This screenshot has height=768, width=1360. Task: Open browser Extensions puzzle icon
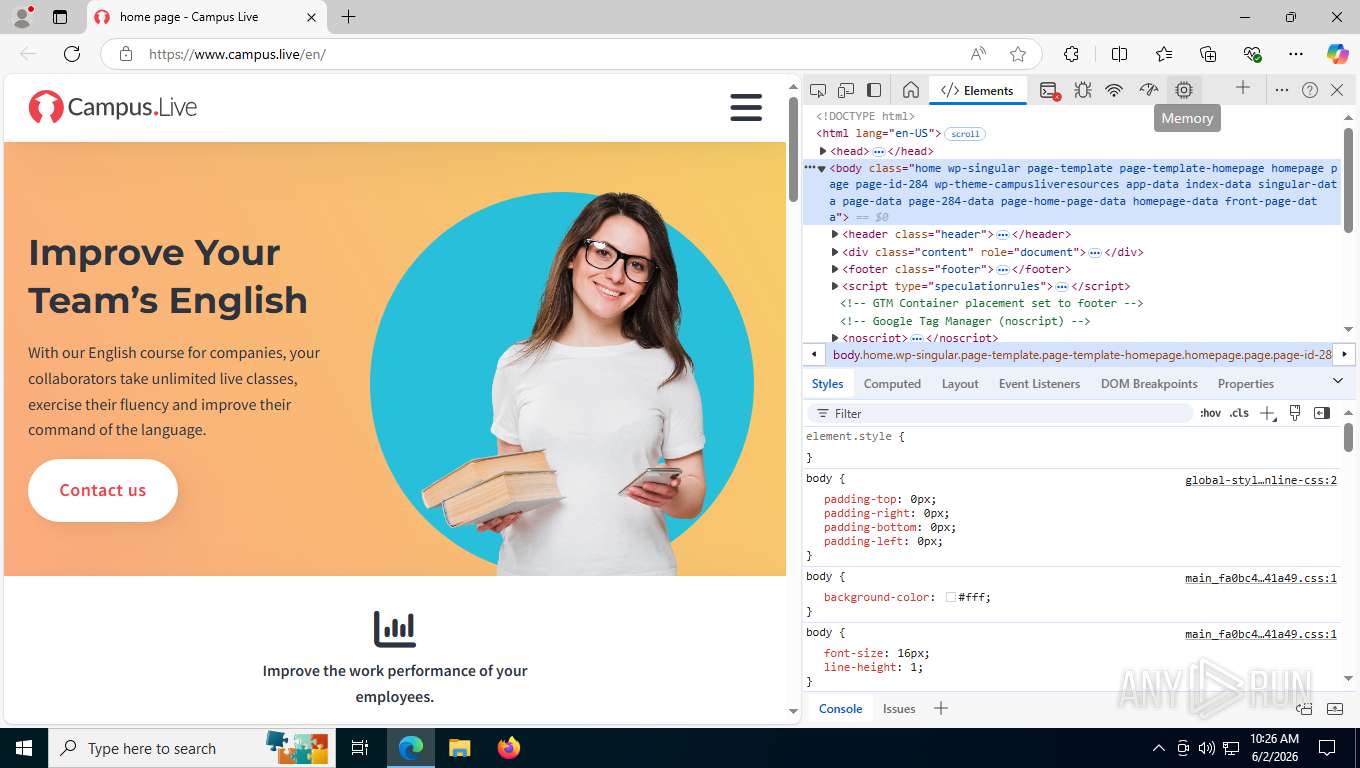click(1071, 54)
